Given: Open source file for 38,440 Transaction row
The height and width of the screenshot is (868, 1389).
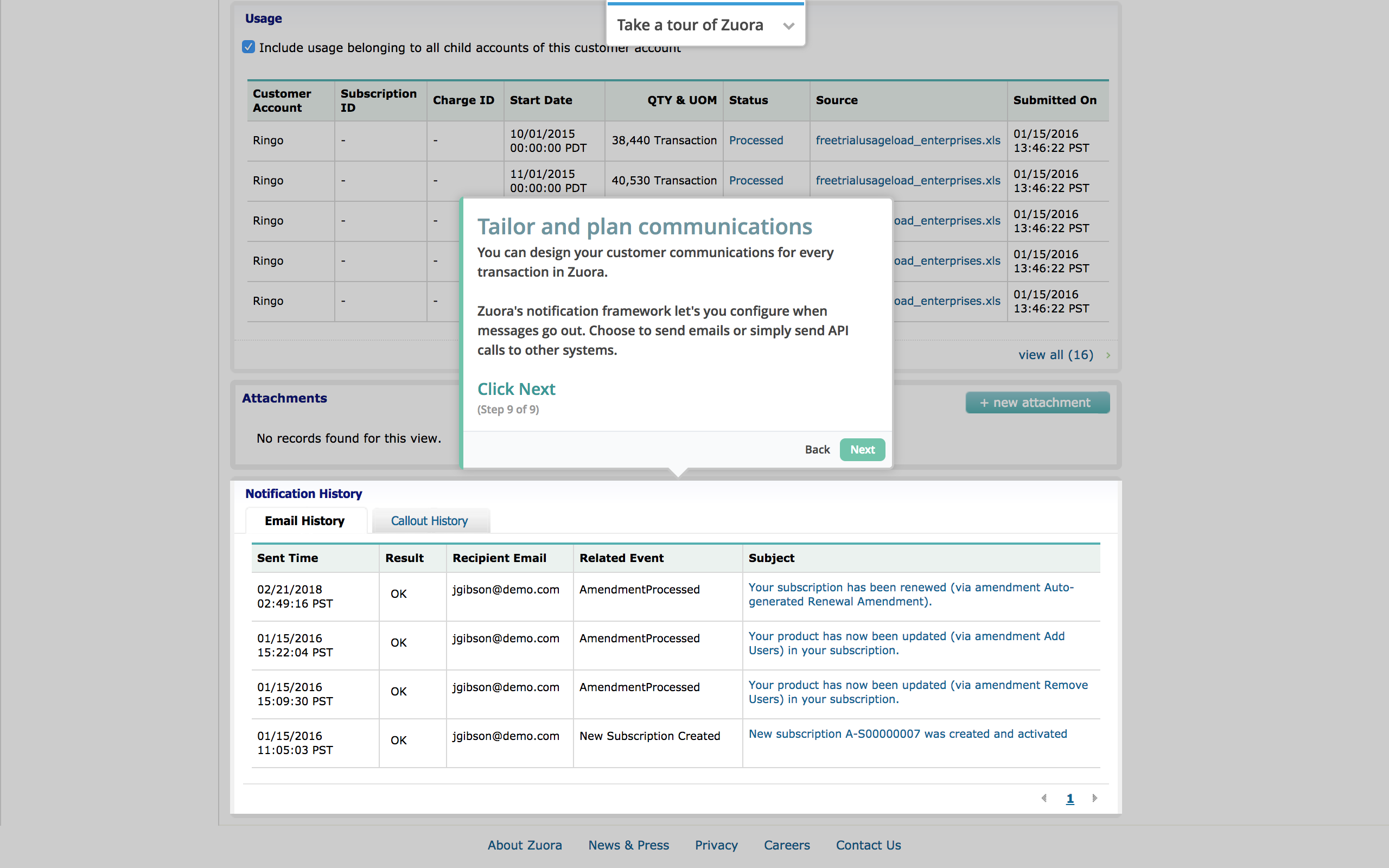Looking at the screenshot, I should (907, 141).
